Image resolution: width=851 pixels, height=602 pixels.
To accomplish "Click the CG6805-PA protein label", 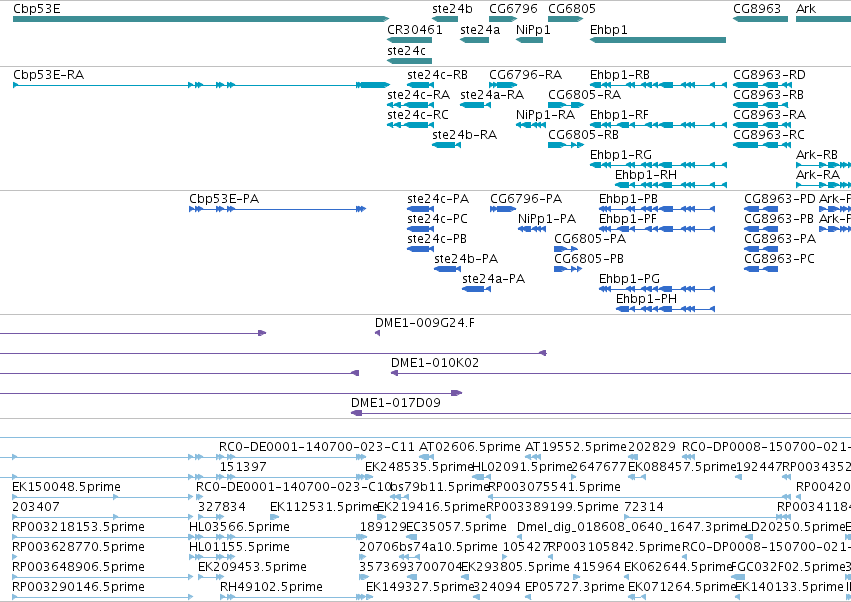I will click(590, 239).
